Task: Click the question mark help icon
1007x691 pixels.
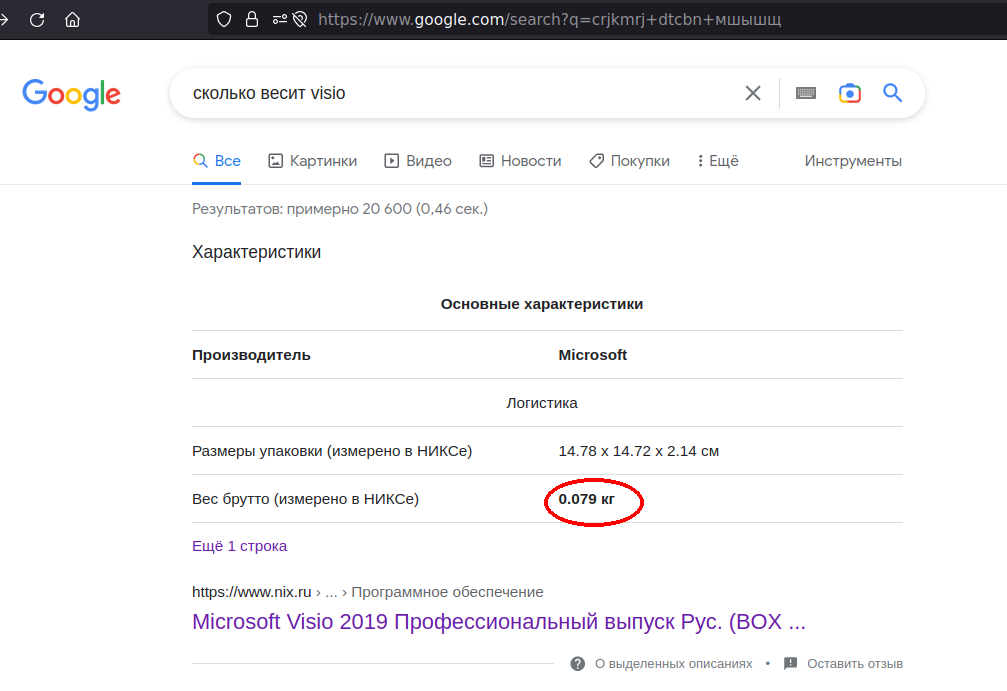Action: 577,664
